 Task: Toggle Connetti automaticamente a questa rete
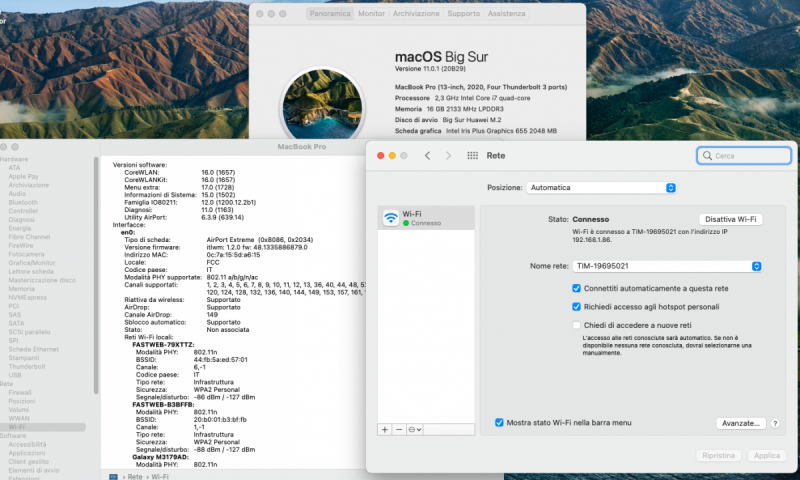576,288
